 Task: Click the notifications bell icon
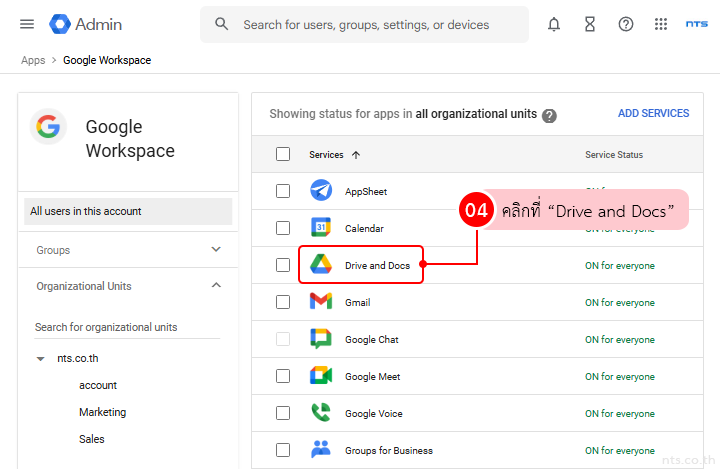(554, 24)
